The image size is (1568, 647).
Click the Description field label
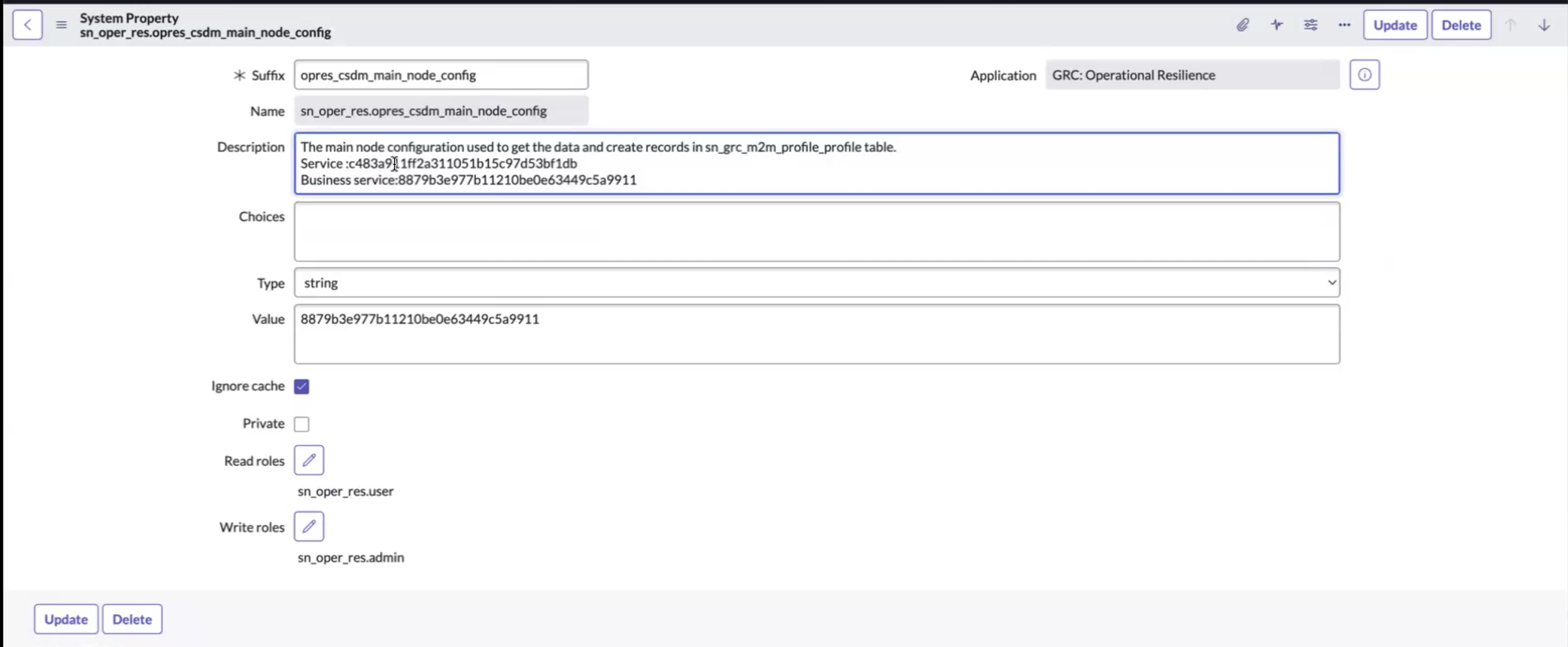[x=251, y=146]
